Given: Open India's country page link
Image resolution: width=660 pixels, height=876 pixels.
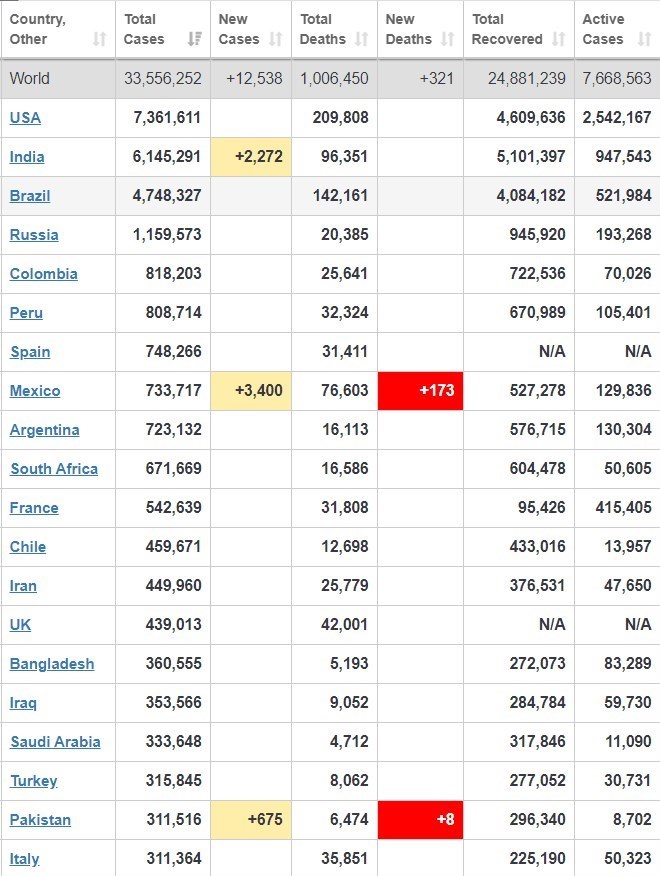Looking at the screenshot, I should tap(27, 157).
